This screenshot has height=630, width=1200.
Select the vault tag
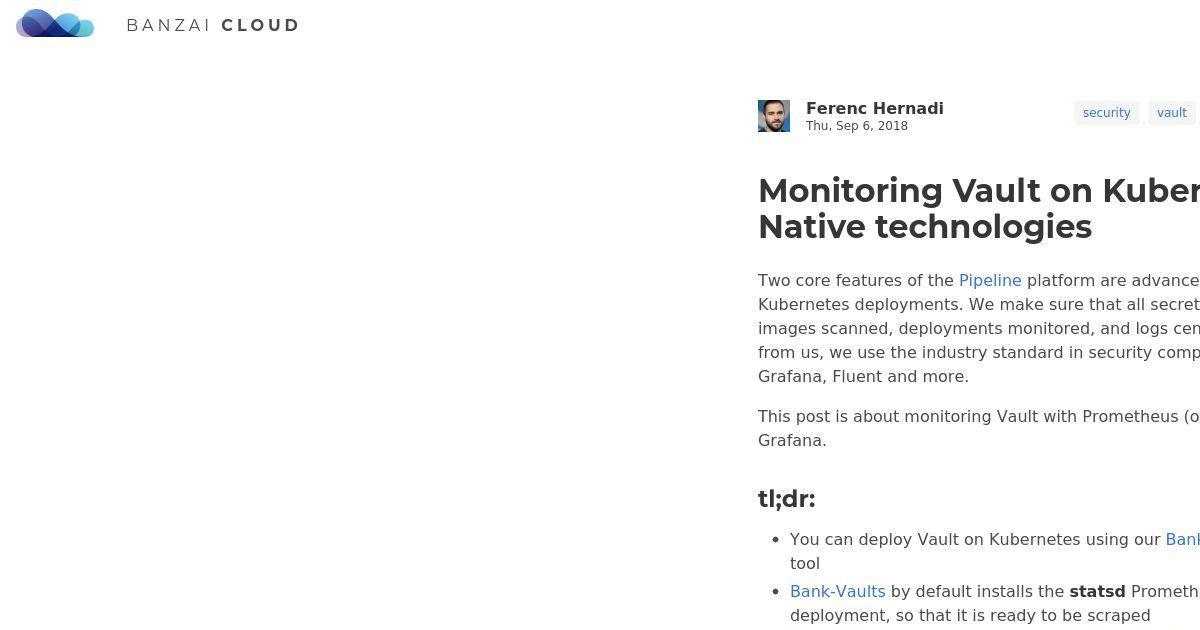point(1172,113)
